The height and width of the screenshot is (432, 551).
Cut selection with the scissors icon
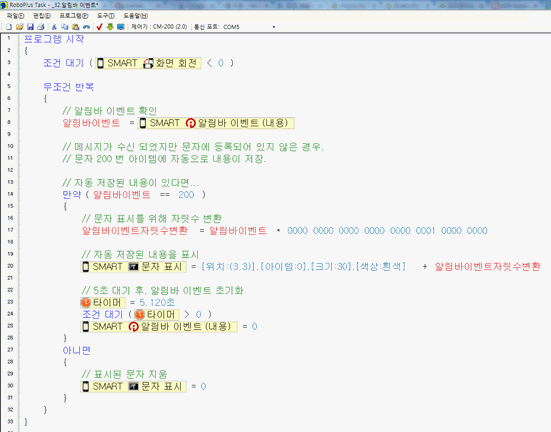click(54, 27)
